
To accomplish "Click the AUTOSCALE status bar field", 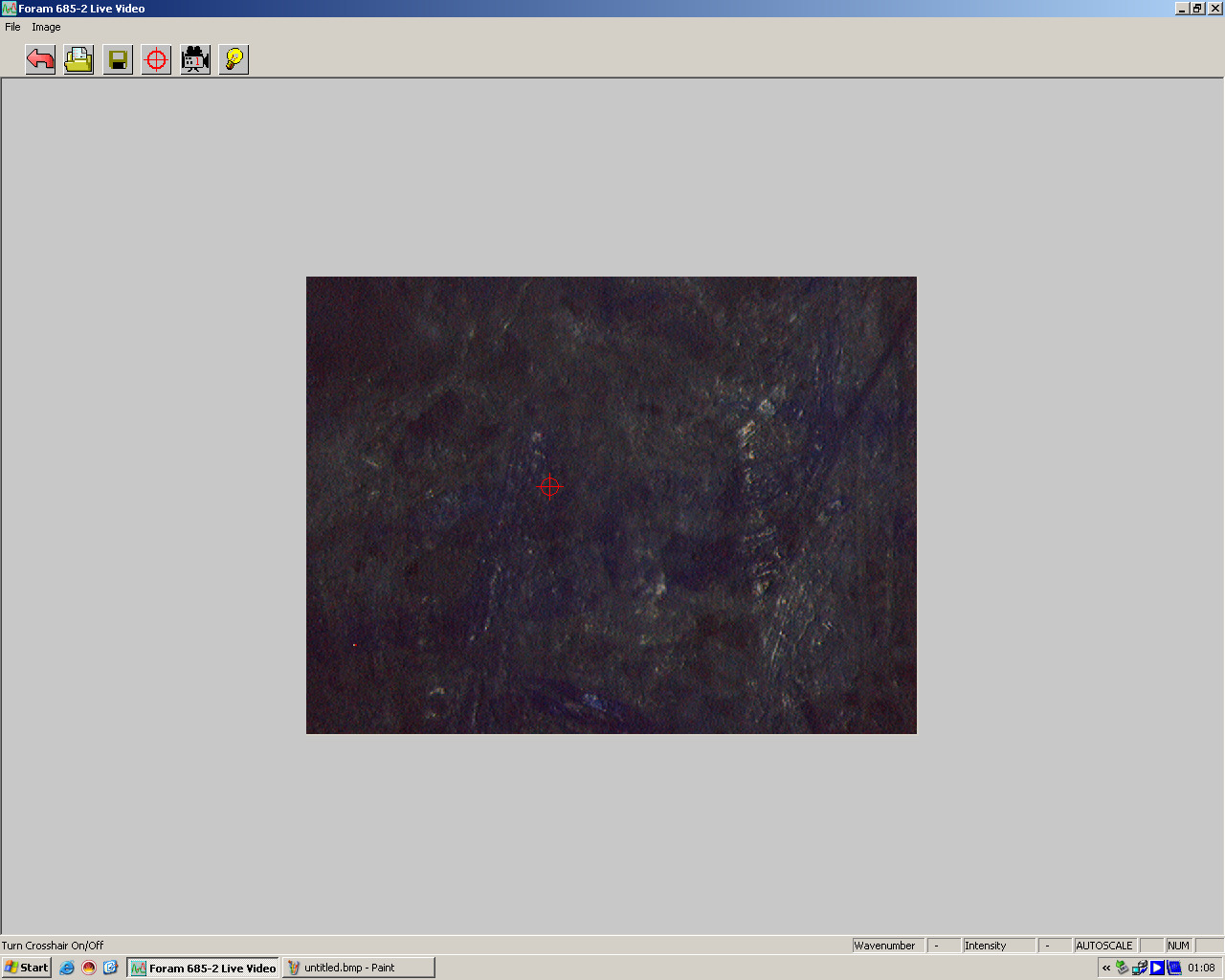I will point(1104,946).
